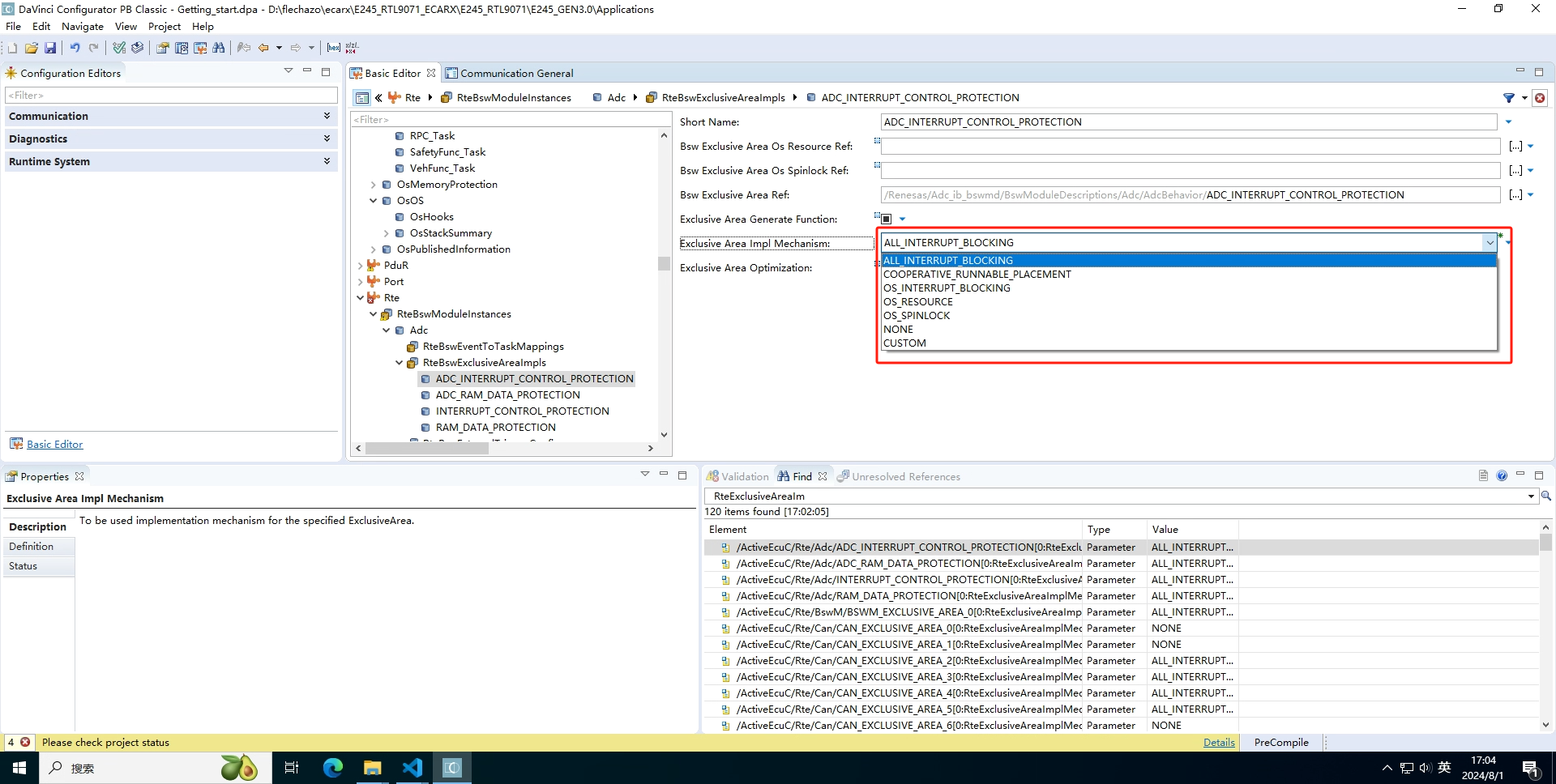Screen dimensions: 1556x784
Task: Click the Details link in the status bar
Action: (x=1218, y=743)
